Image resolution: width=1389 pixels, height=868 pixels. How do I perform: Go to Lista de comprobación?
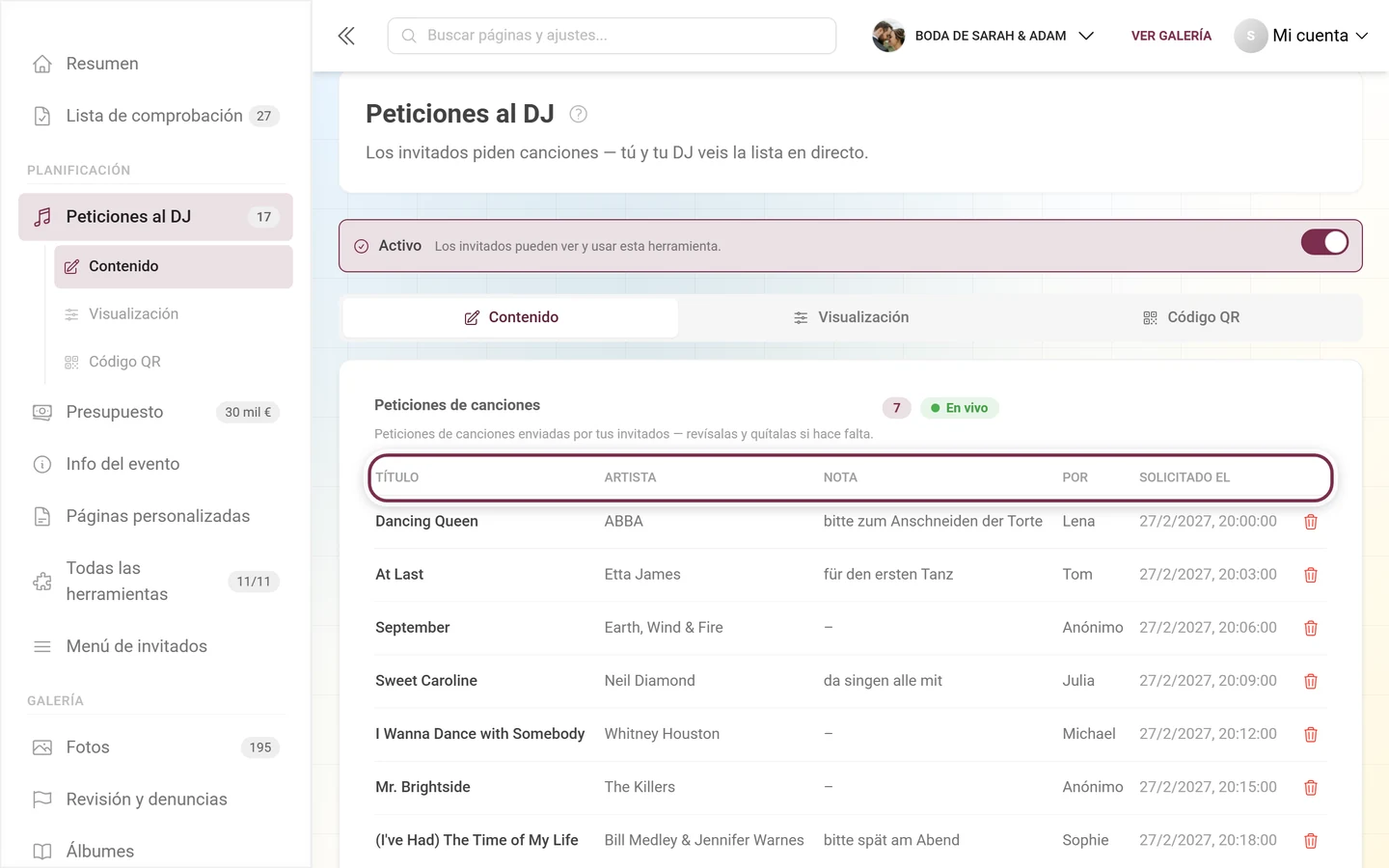click(x=155, y=116)
